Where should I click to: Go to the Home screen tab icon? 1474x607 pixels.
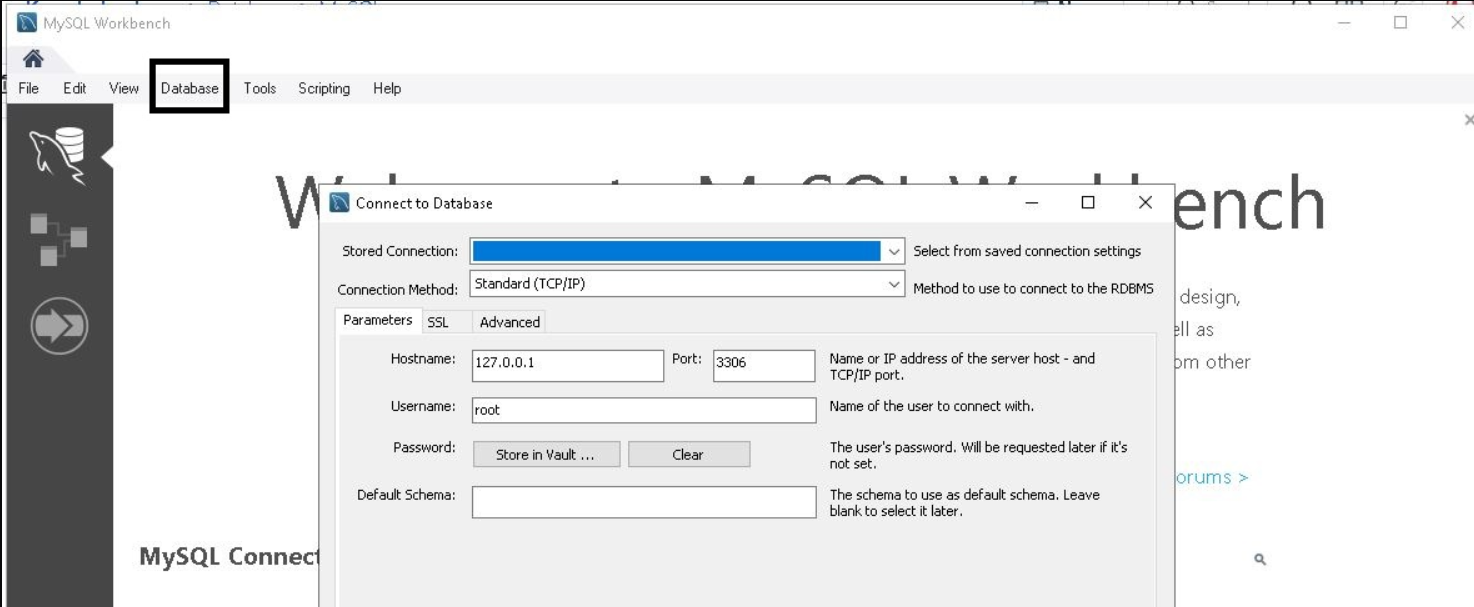(x=33, y=57)
